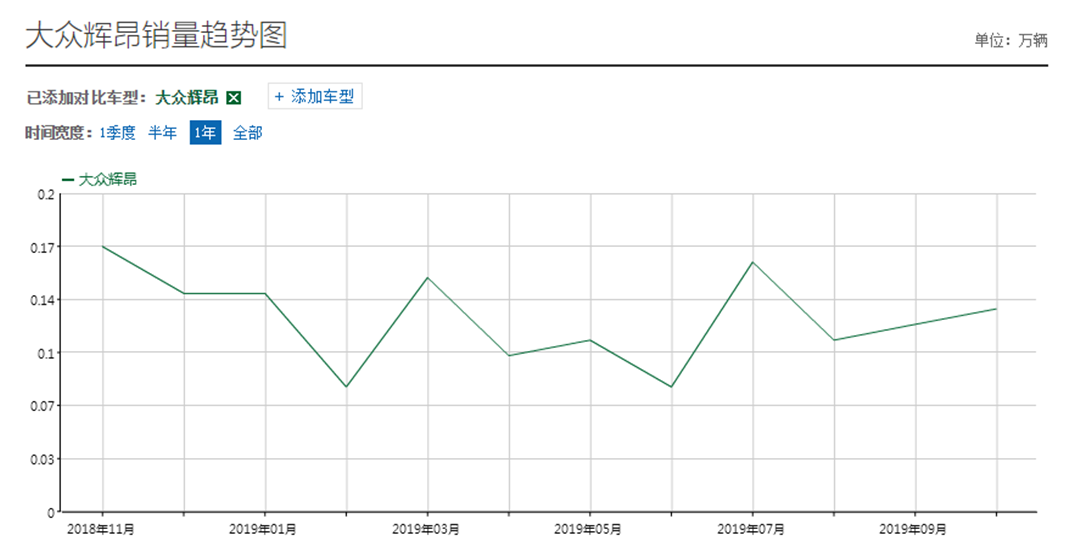The height and width of the screenshot is (552, 1080).
Task: Click the 大众辉昂销量趋势图 title
Action: pos(155,35)
